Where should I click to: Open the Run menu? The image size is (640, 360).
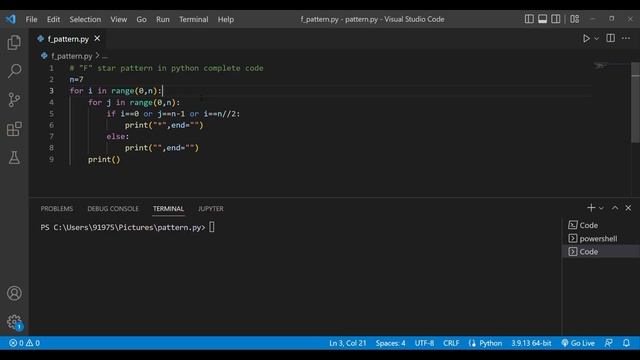pos(162,19)
